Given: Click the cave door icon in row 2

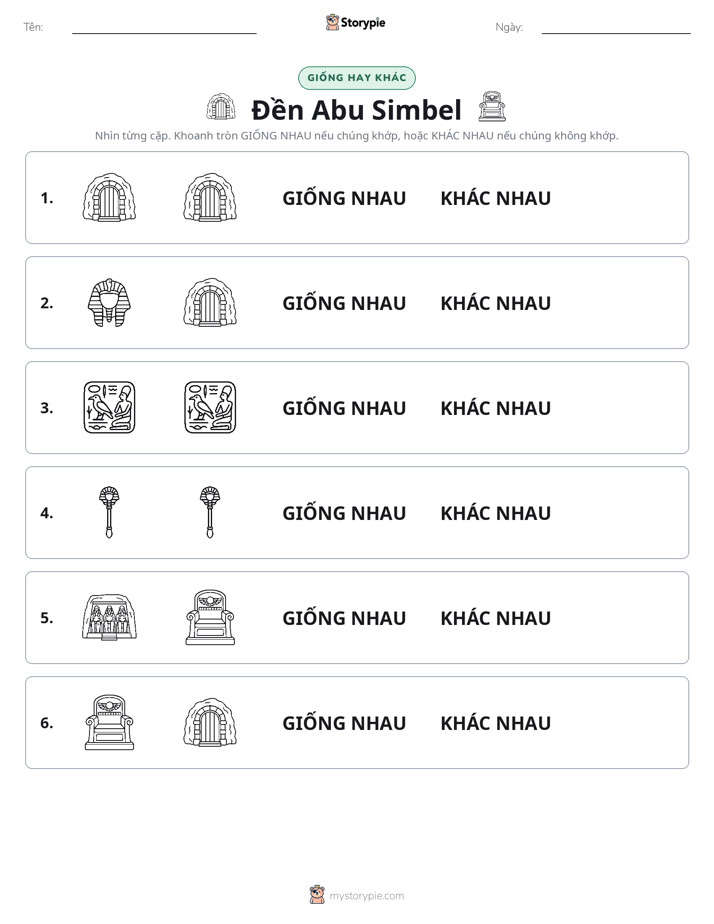Looking at the screenshot, I should click(210, 302).
